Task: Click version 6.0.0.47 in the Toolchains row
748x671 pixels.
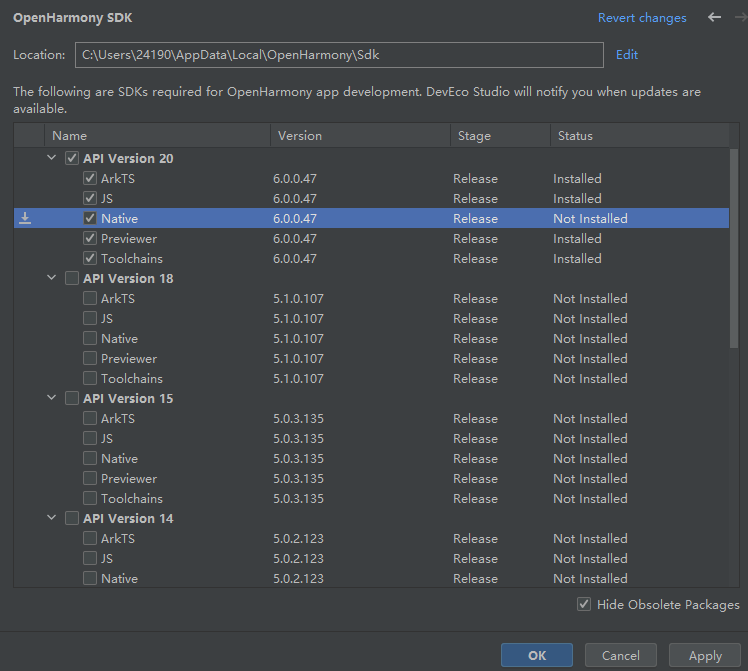Action: click(x=294, y=258)
